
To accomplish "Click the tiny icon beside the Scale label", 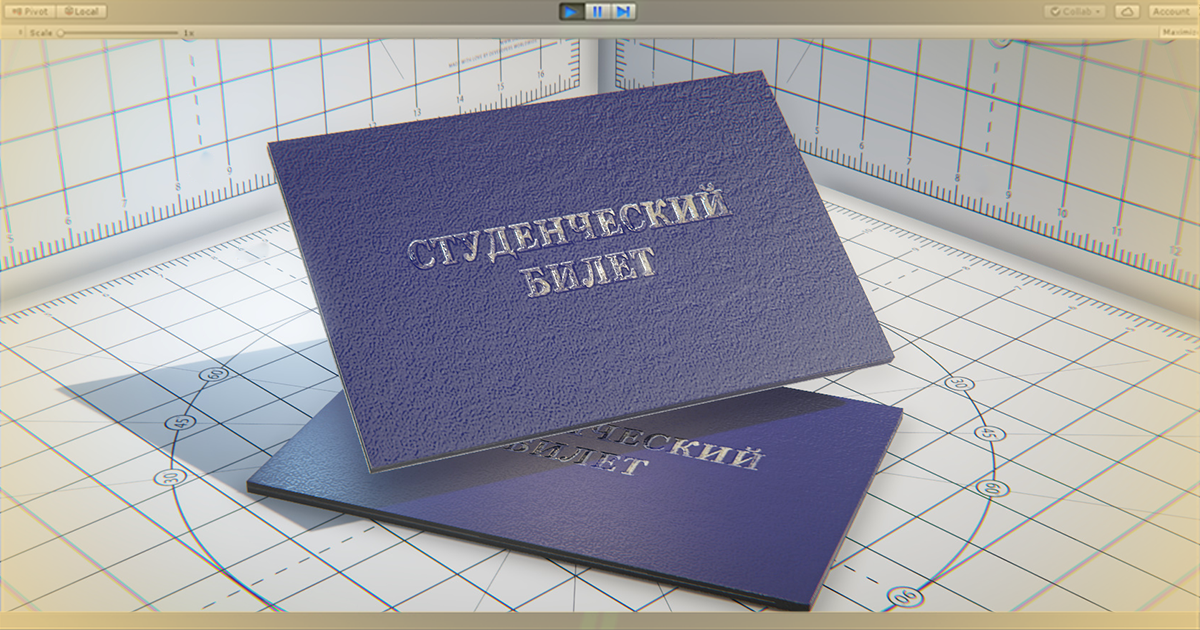I will coord(18,30).
